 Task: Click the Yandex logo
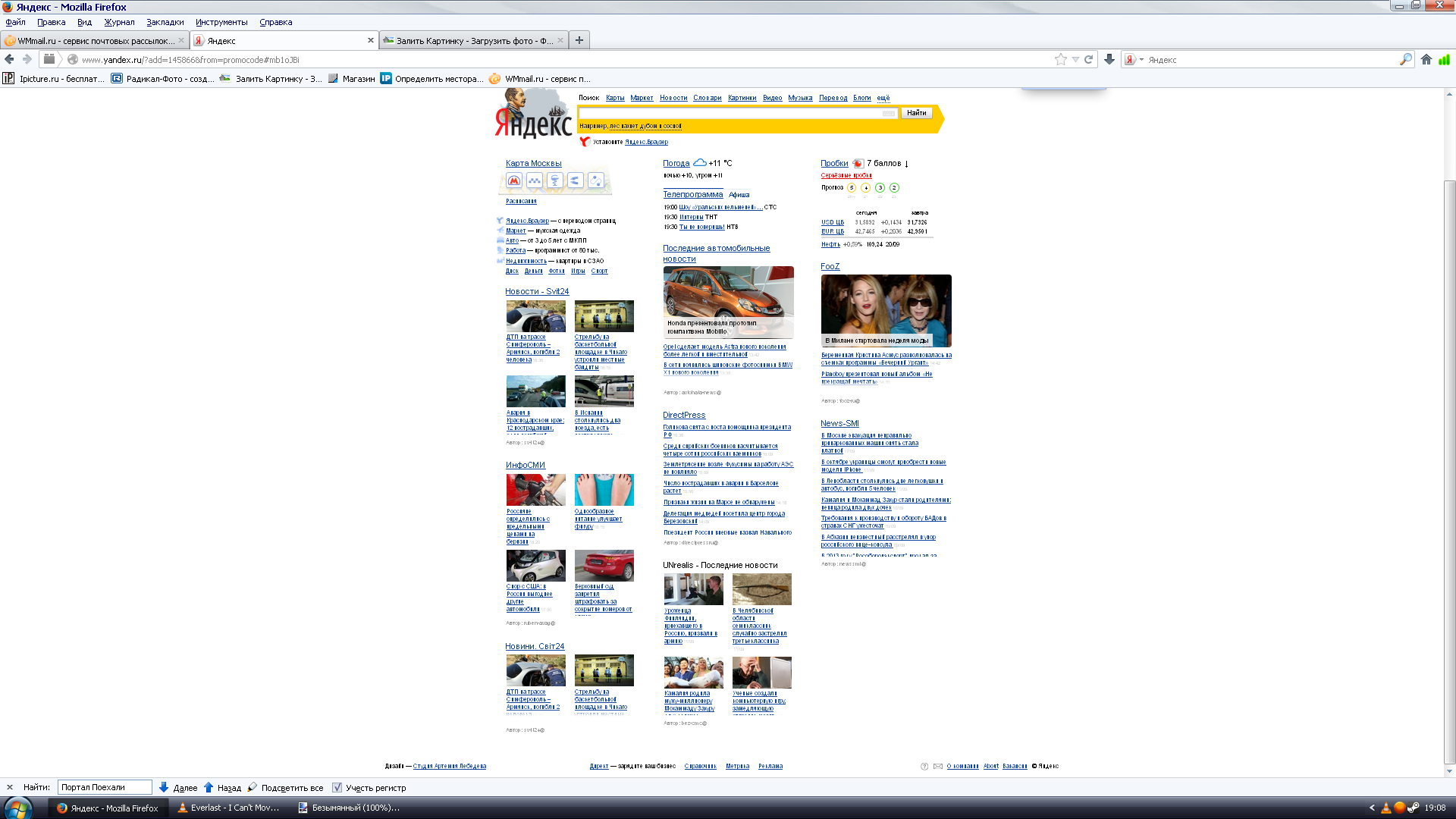(532, 114)
